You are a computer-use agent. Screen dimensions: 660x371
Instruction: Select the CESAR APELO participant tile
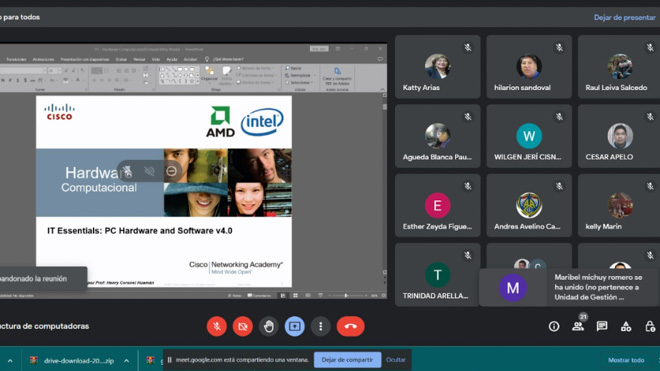[619, 136]
